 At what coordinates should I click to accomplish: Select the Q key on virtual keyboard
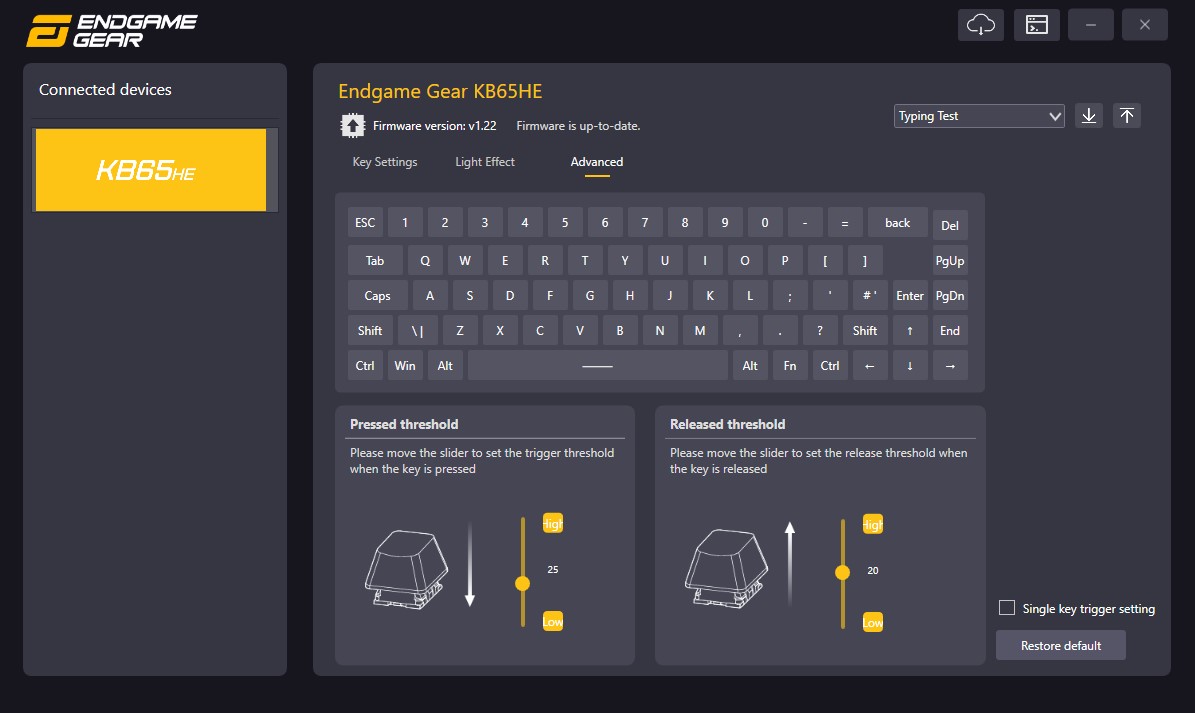pyautogui.click(x=425, y=261)
